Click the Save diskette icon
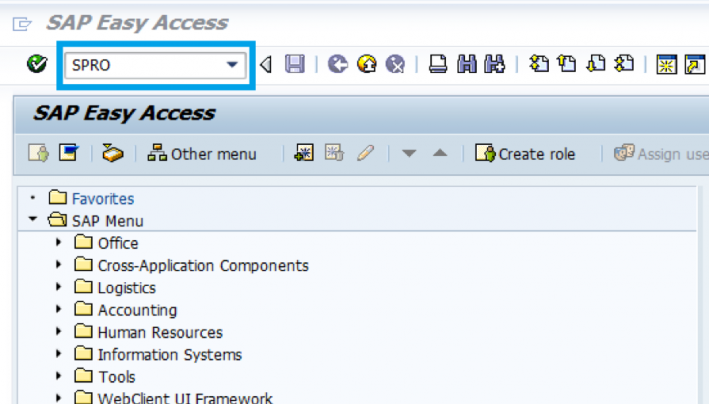 [295, 65]
